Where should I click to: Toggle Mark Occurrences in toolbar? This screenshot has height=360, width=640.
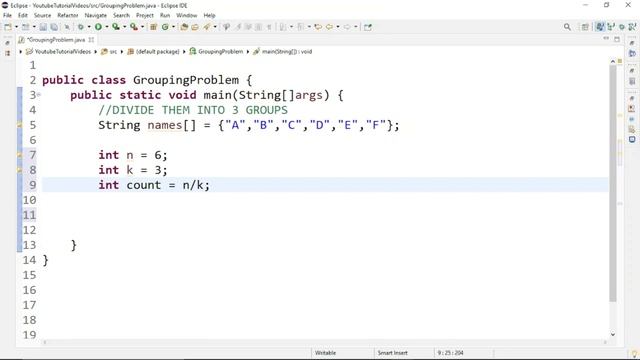(238, 27)
